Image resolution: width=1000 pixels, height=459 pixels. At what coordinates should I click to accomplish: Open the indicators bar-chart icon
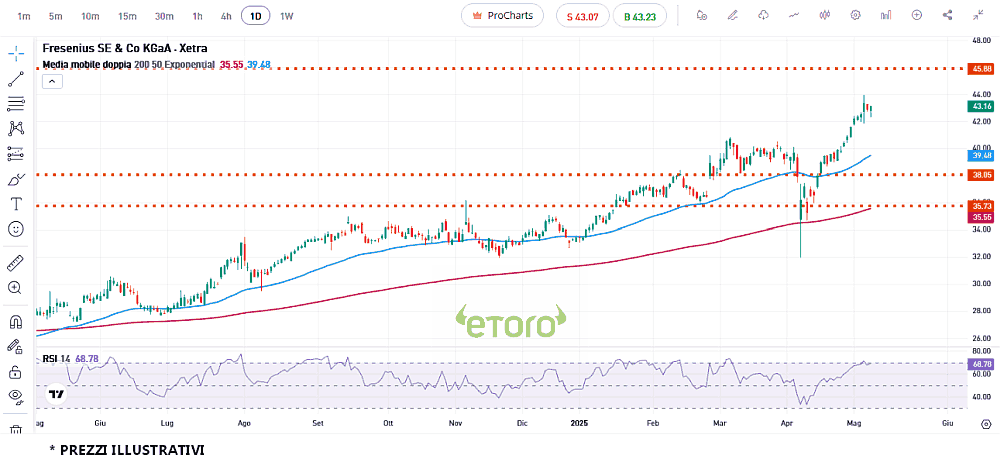click(x=886, y=15)
